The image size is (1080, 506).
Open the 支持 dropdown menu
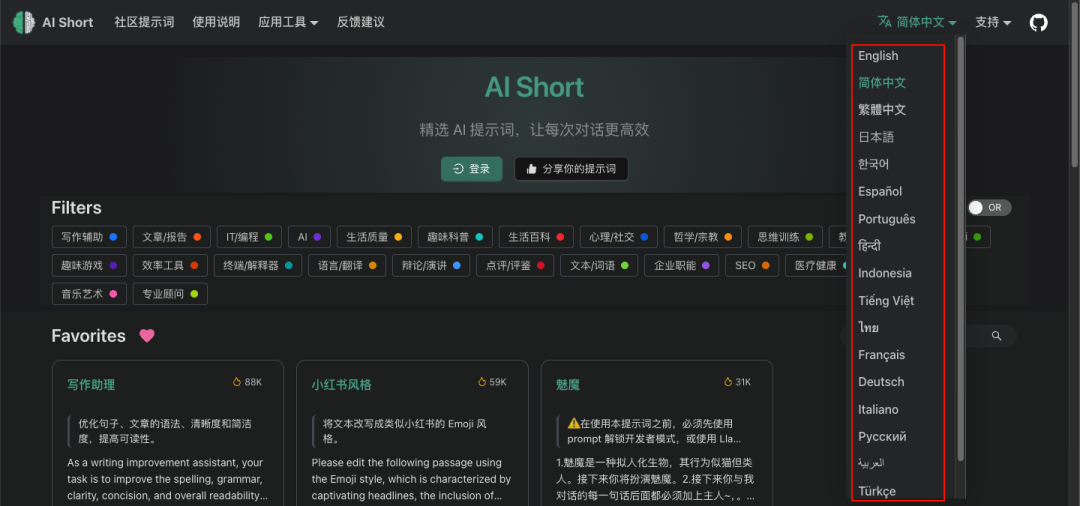(993, 22)
